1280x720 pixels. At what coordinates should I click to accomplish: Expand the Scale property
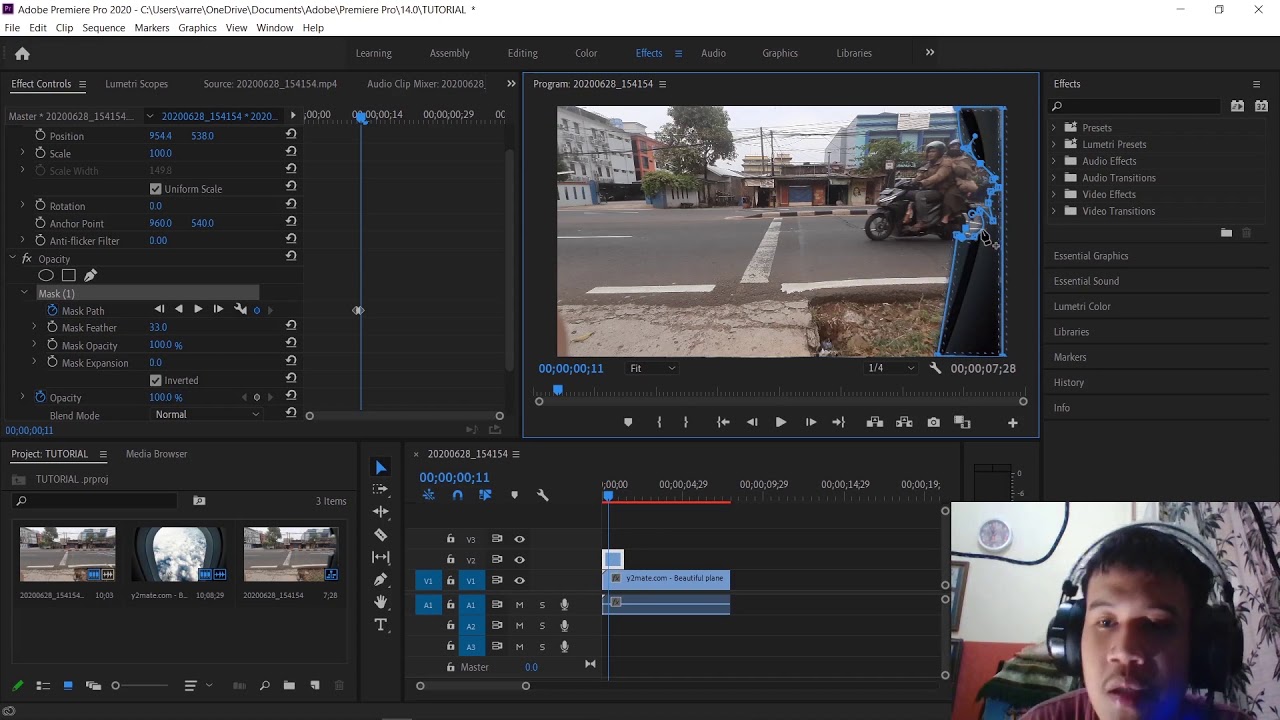point(23,153)
